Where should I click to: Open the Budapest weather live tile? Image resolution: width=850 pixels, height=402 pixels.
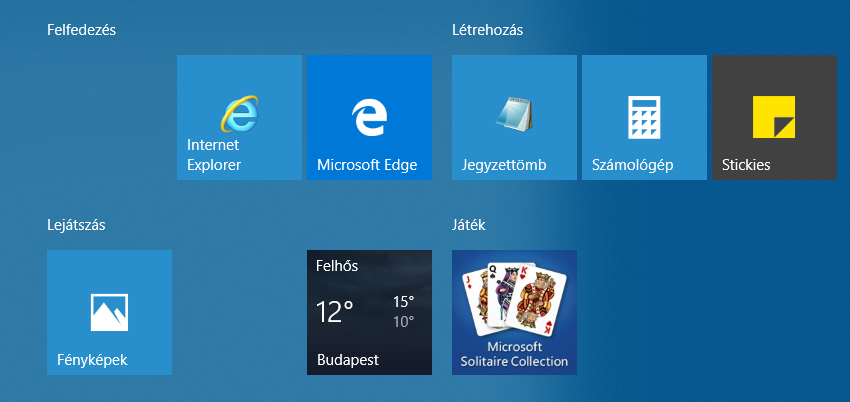[x=369, y=312]
